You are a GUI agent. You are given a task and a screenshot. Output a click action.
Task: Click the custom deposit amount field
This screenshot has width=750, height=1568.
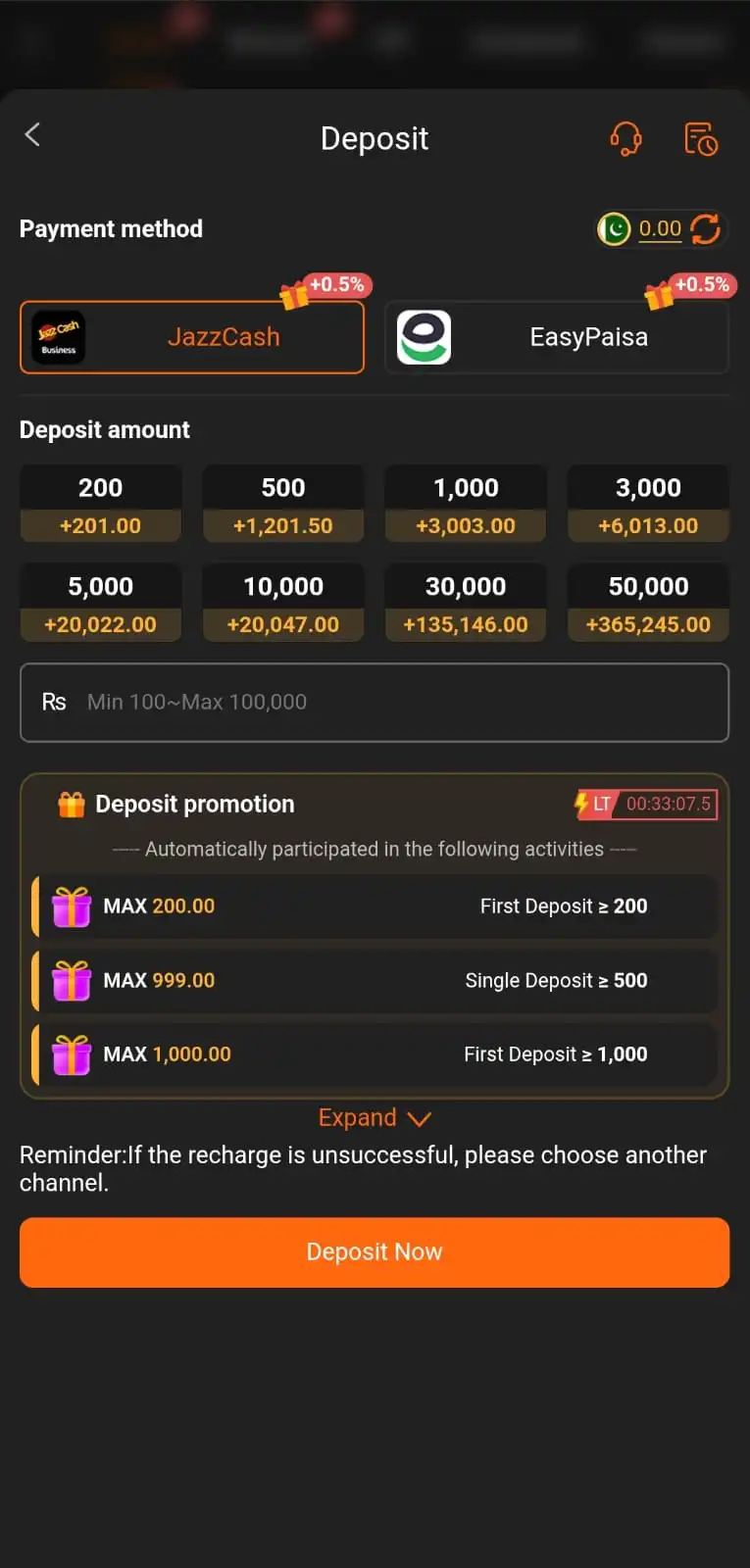(x=374, y=702)
